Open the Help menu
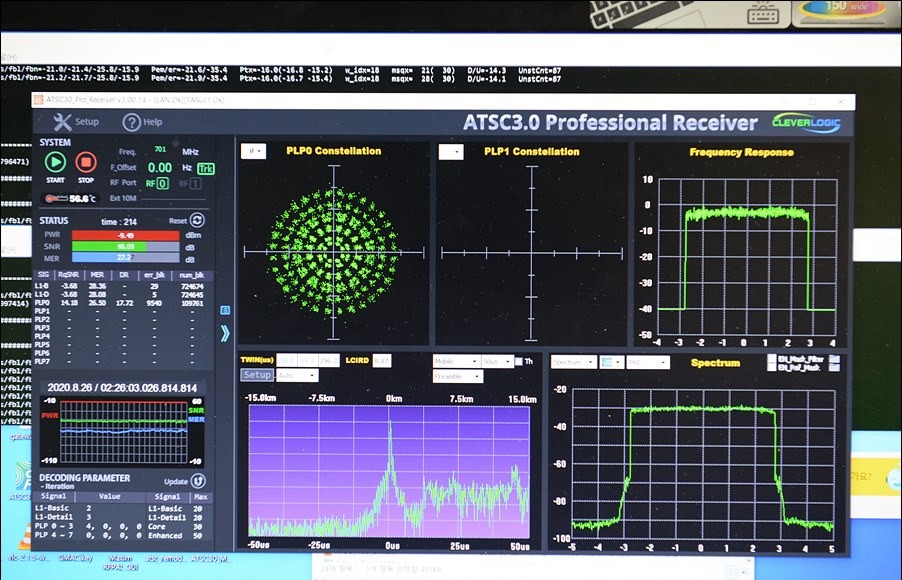Viewport: 902px width, 580px height. (142, 122)
